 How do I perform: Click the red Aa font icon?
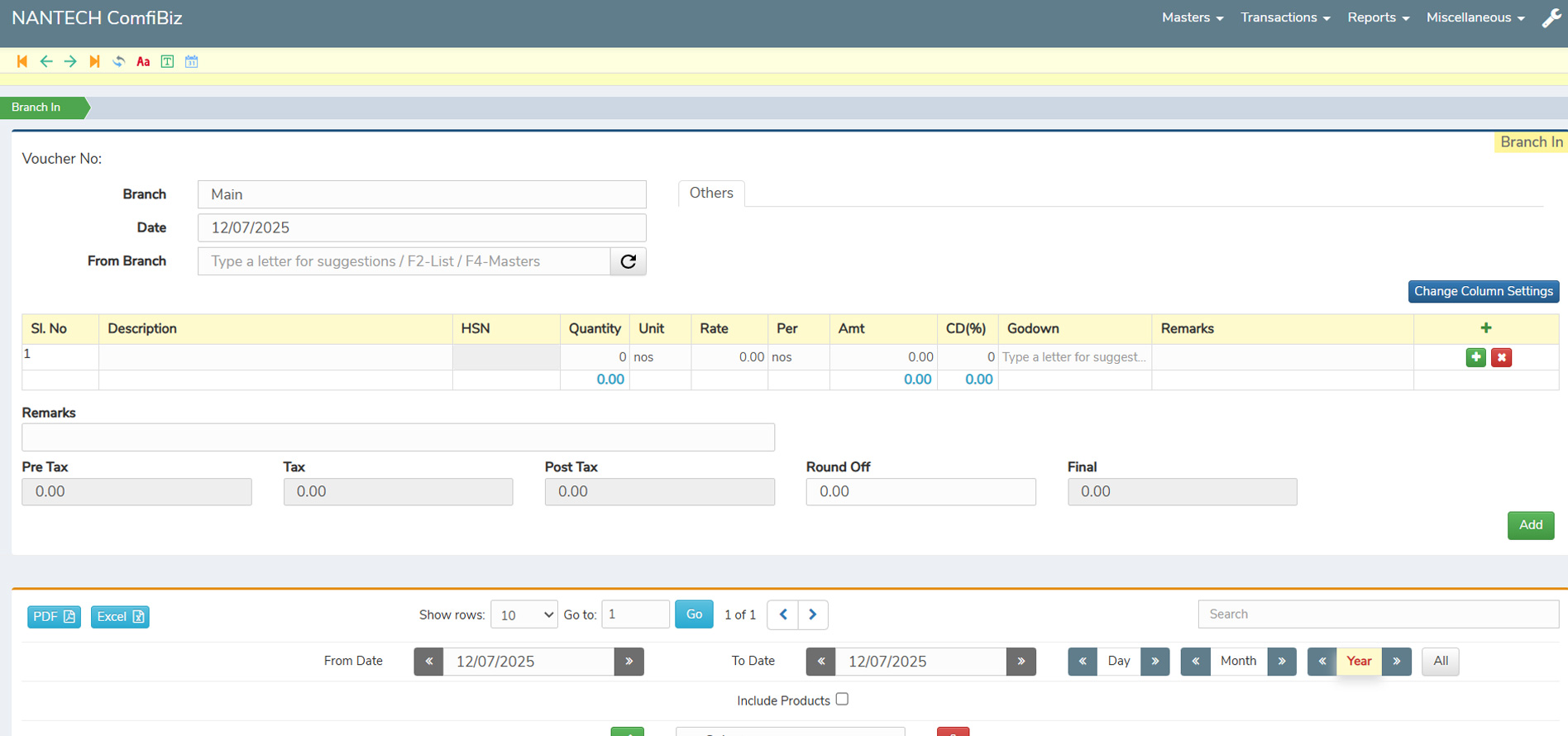143,61
